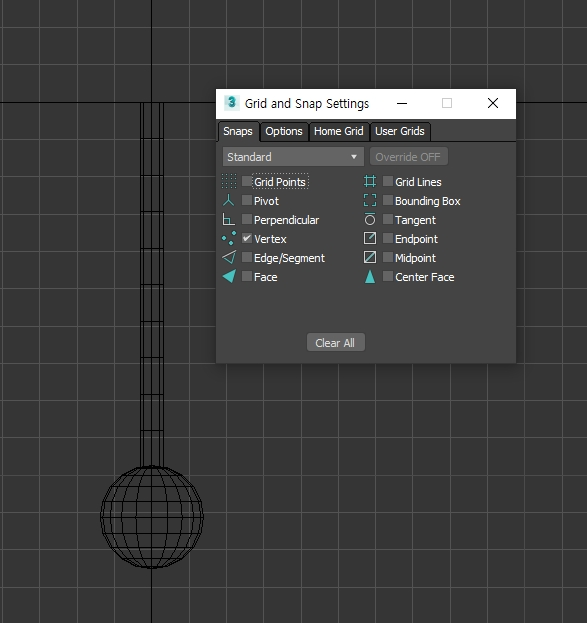Click the Clear All button
This screenshot has height=623, width=587.
coord(335,342)
